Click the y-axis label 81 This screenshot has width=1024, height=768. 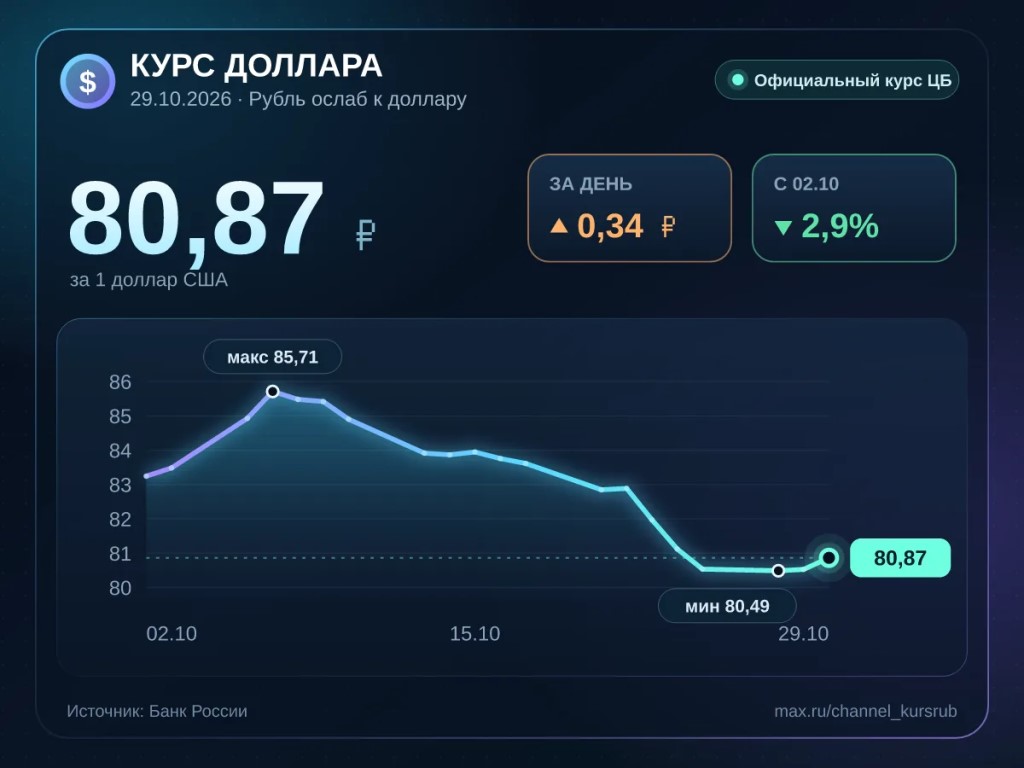(x=120, y=554)
